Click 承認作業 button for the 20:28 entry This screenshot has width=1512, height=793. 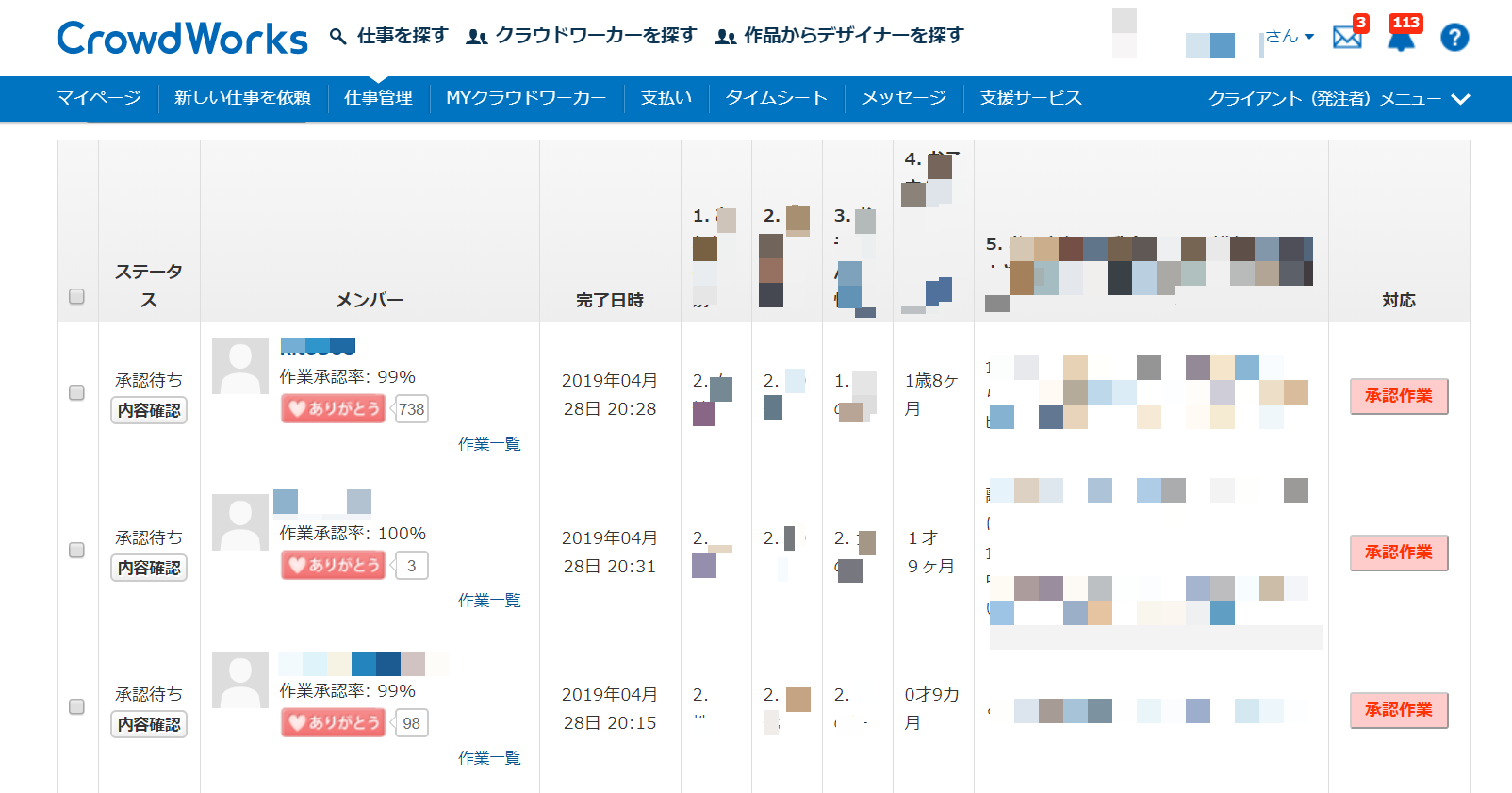click(1398, 396)
